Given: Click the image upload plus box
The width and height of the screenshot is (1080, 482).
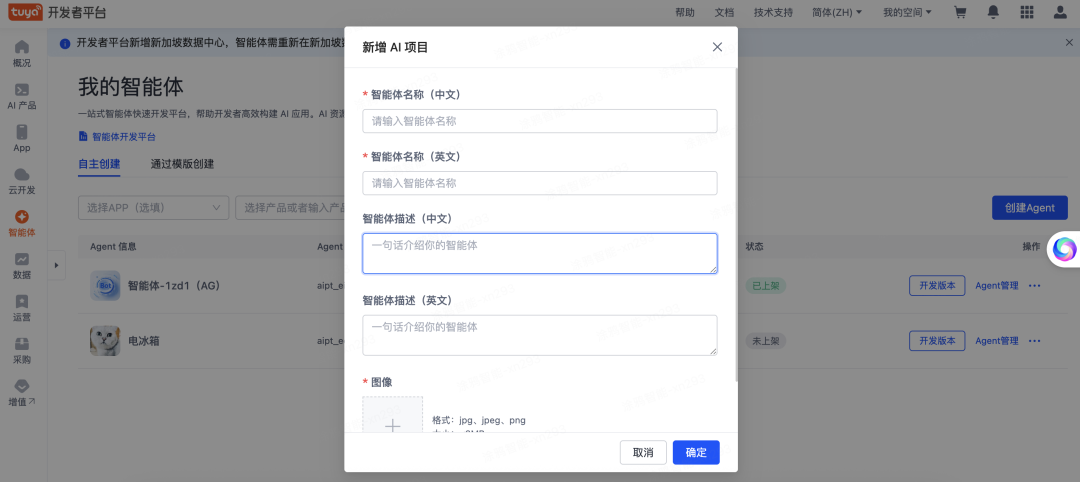Looking at the screenshot, I should 392,420.
